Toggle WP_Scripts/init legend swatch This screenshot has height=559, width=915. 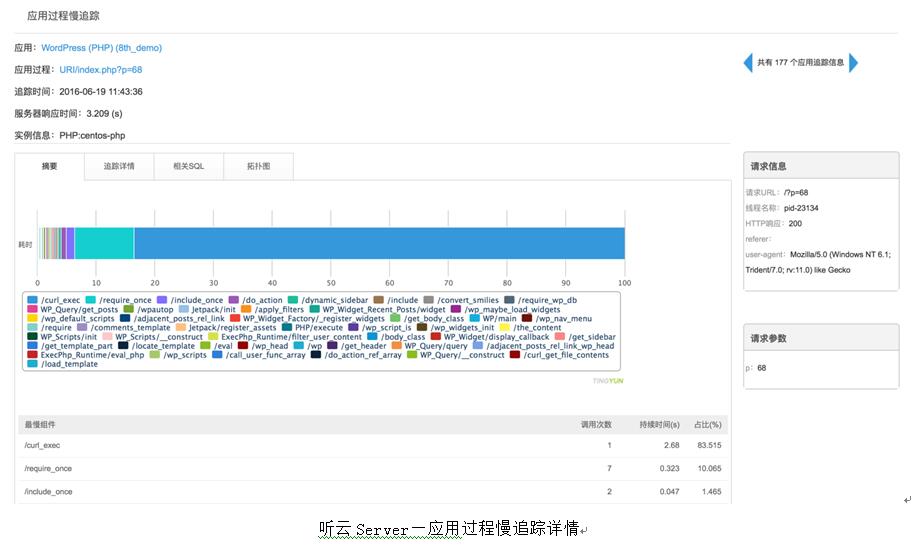tap(33, 337)
